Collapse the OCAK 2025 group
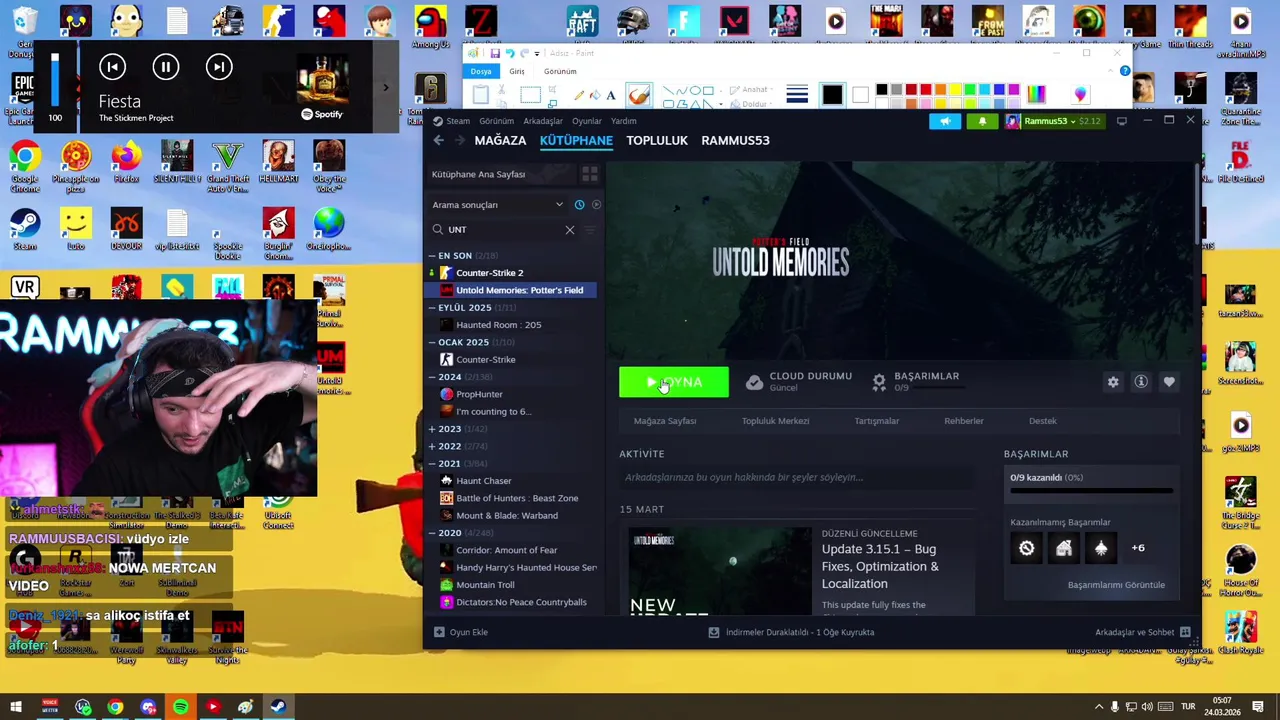The width and height of the screenshot is (1280, 720). click(x=432, y=342)
